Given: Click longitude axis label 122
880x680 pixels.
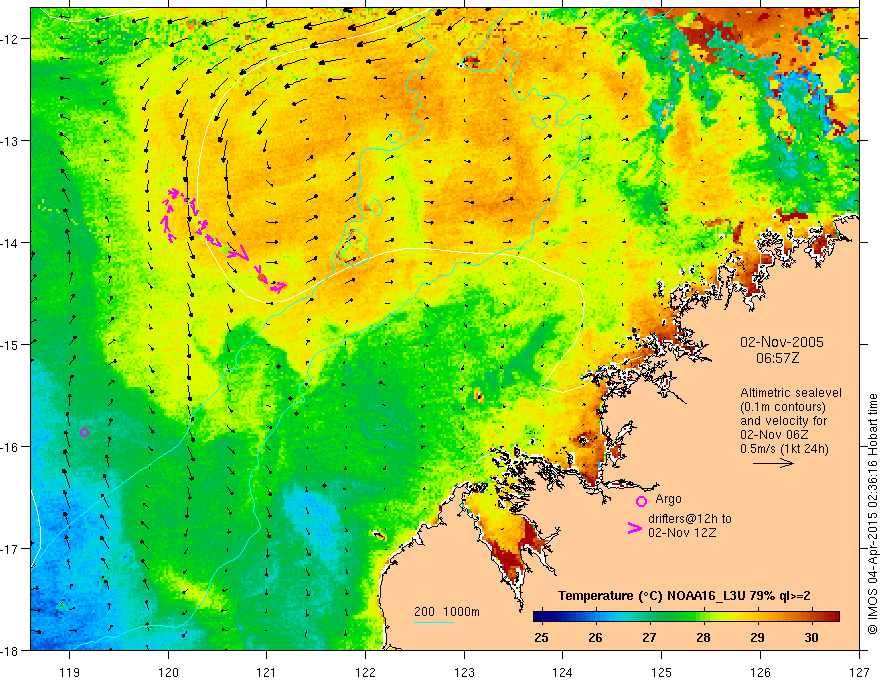Looking at the screenshot, I should pyautogui.click(x=365, y=673).
